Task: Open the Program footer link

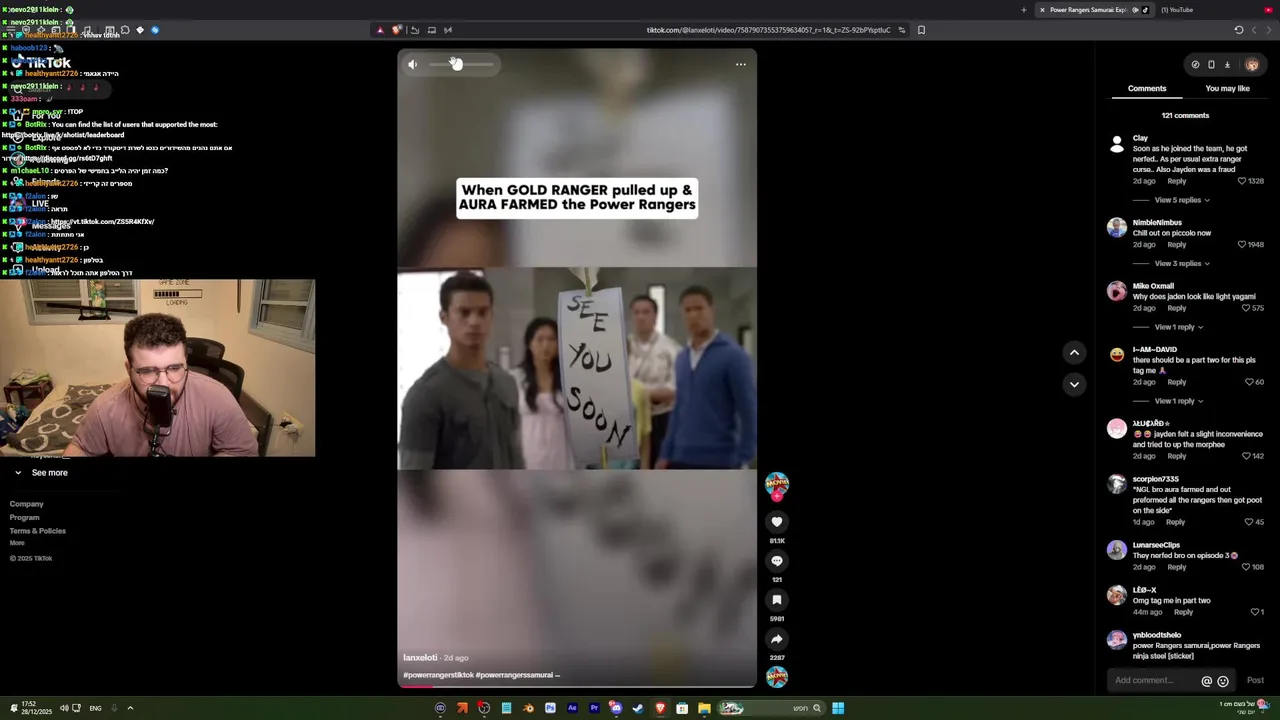Action: coord(25,518)
